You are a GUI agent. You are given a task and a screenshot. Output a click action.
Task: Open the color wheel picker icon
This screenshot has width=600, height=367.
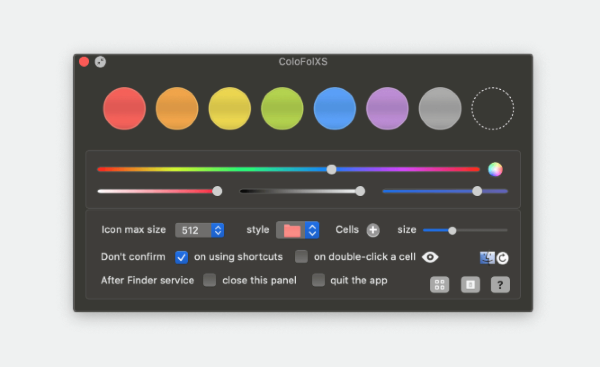[x=495, y=169]
